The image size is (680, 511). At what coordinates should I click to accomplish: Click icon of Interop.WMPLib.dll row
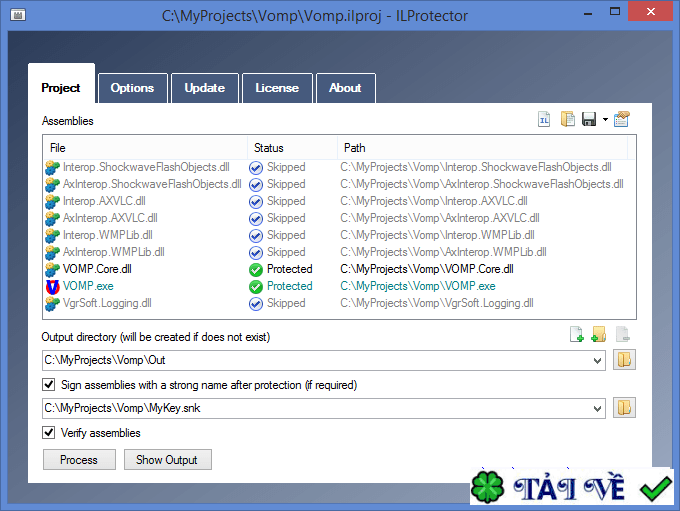[52, 235]
